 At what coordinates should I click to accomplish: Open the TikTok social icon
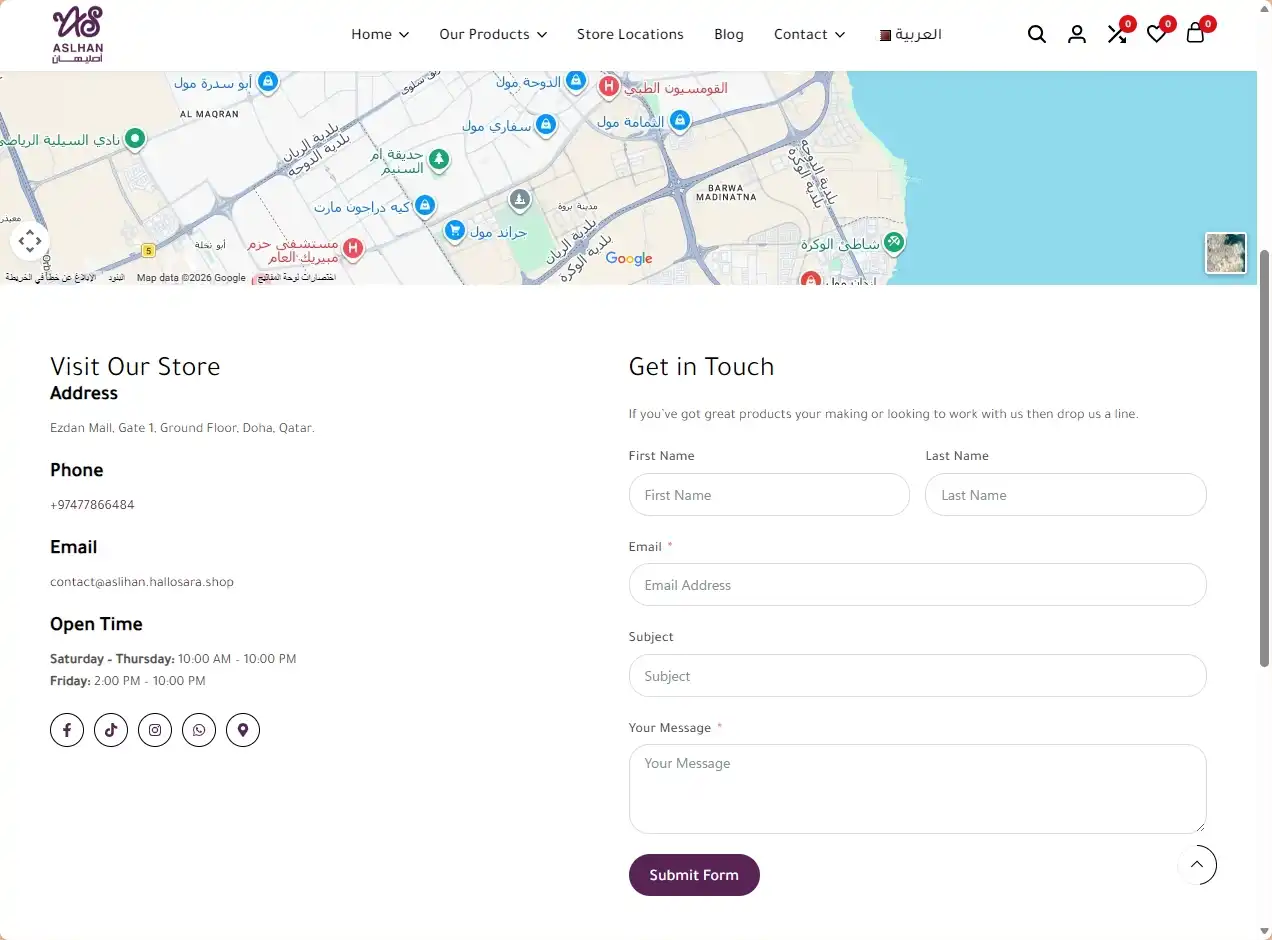point(111,730)
